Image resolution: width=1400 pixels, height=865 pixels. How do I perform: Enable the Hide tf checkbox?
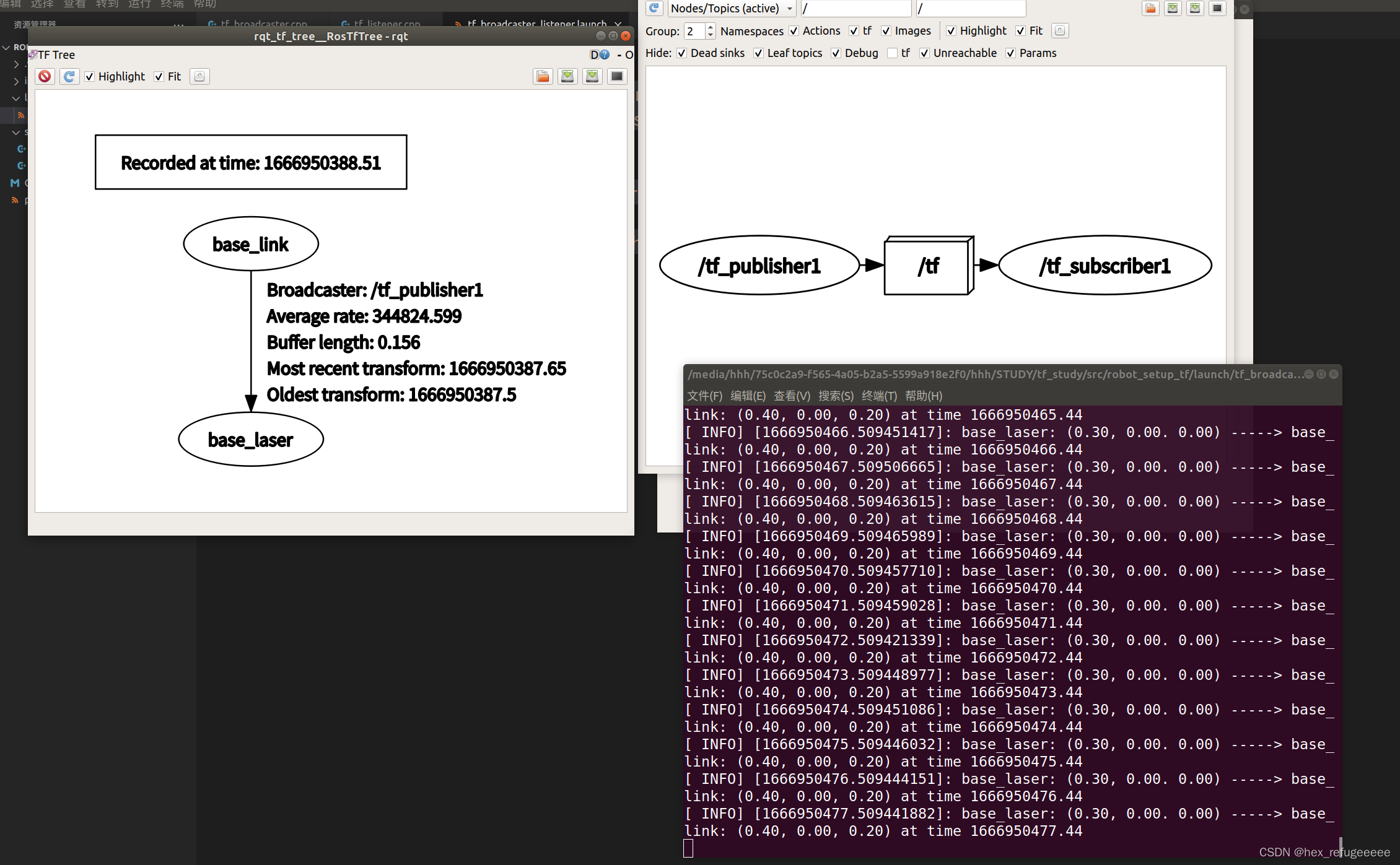[892, 53]
